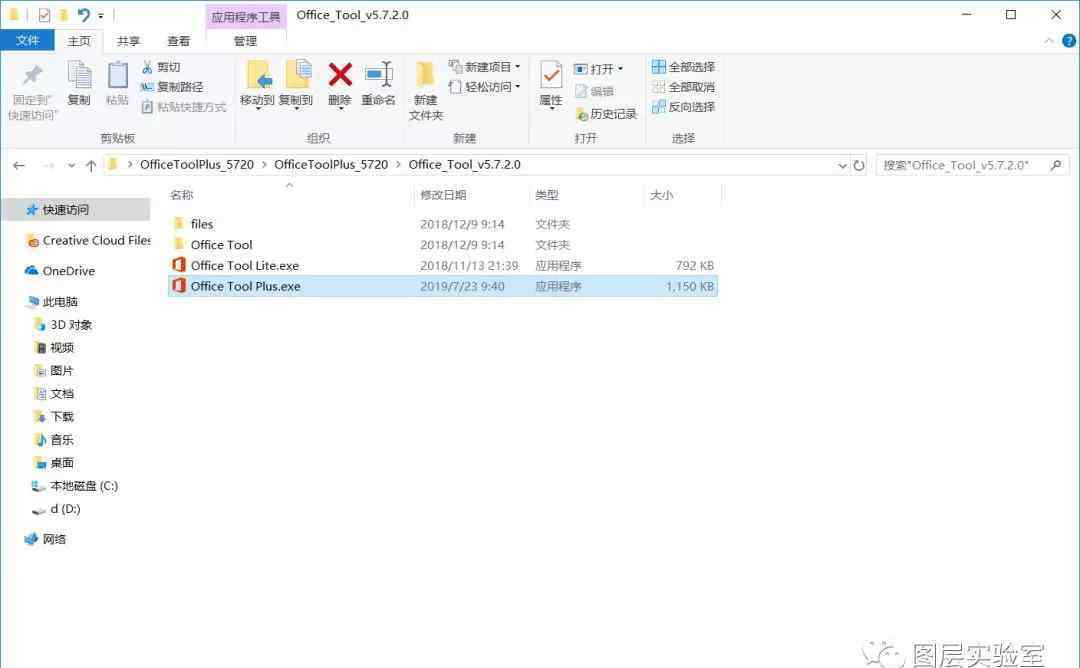Click the Copy icon in ribbon
1080x668 pixels.
point(79,74)
